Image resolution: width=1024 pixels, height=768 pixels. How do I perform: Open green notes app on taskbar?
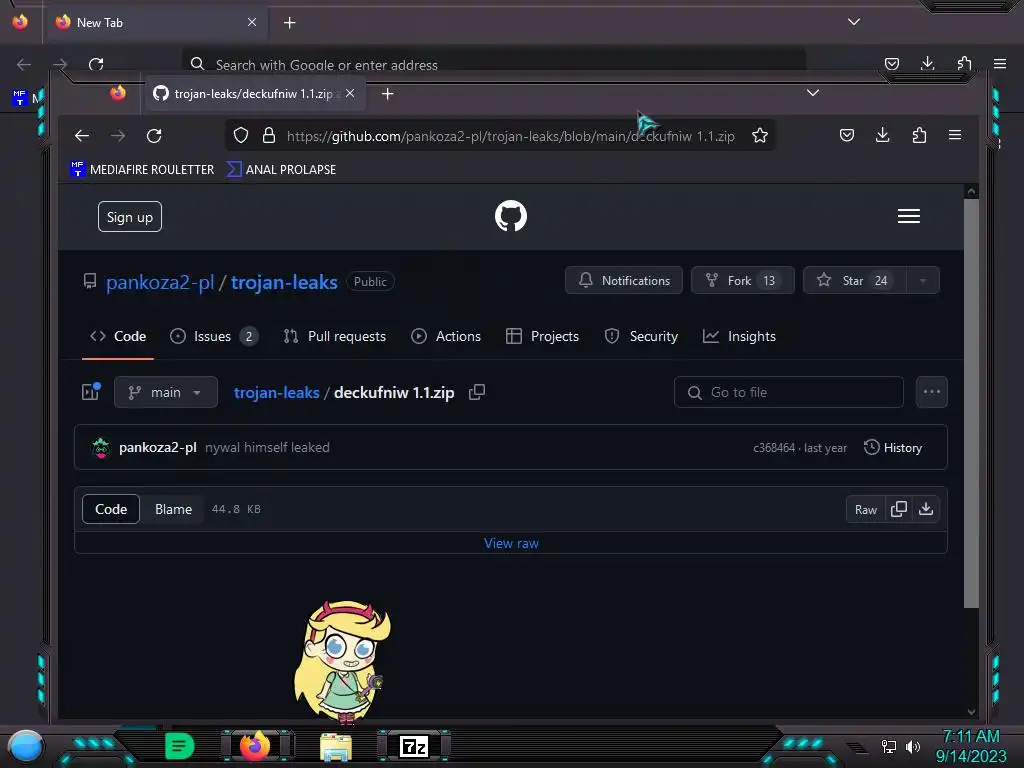tap(179, 746)
